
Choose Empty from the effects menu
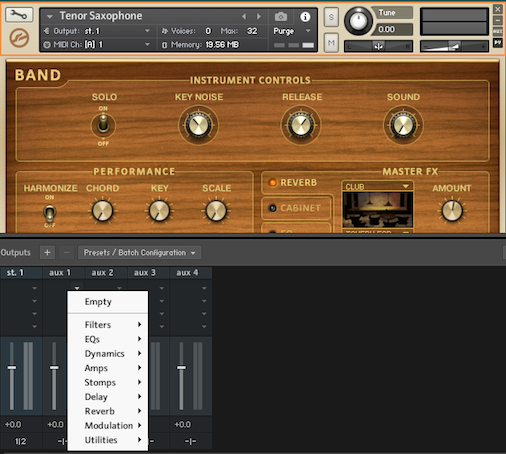[108, 302]
